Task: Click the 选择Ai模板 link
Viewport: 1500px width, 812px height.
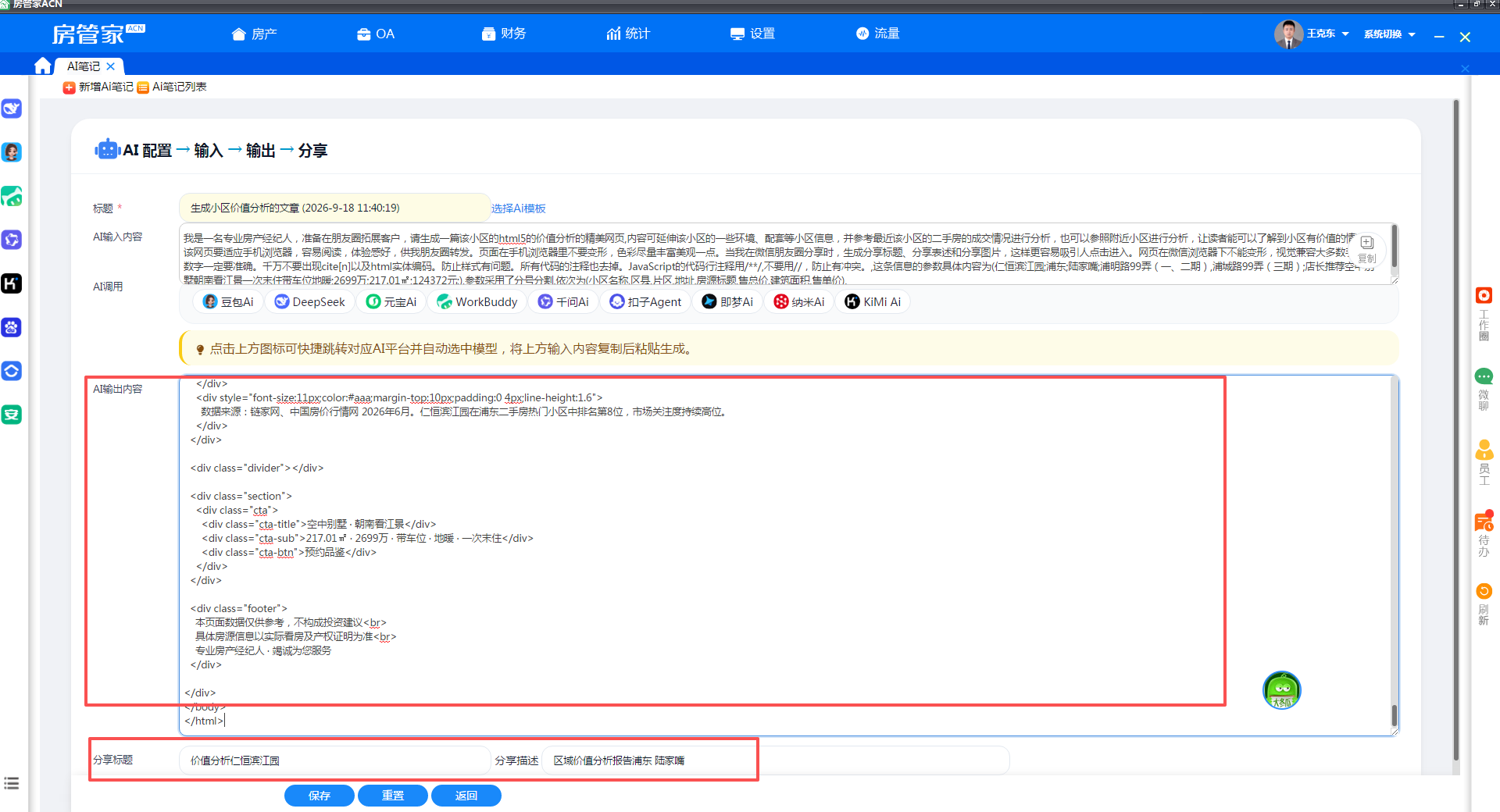Action: [519, 208]
